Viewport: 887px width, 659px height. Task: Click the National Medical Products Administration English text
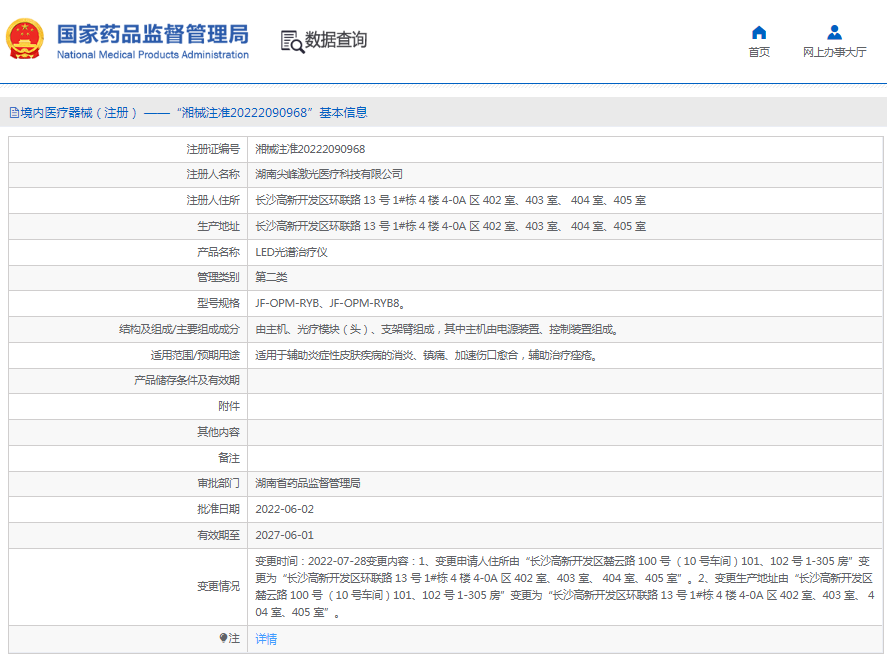point(152,55)
